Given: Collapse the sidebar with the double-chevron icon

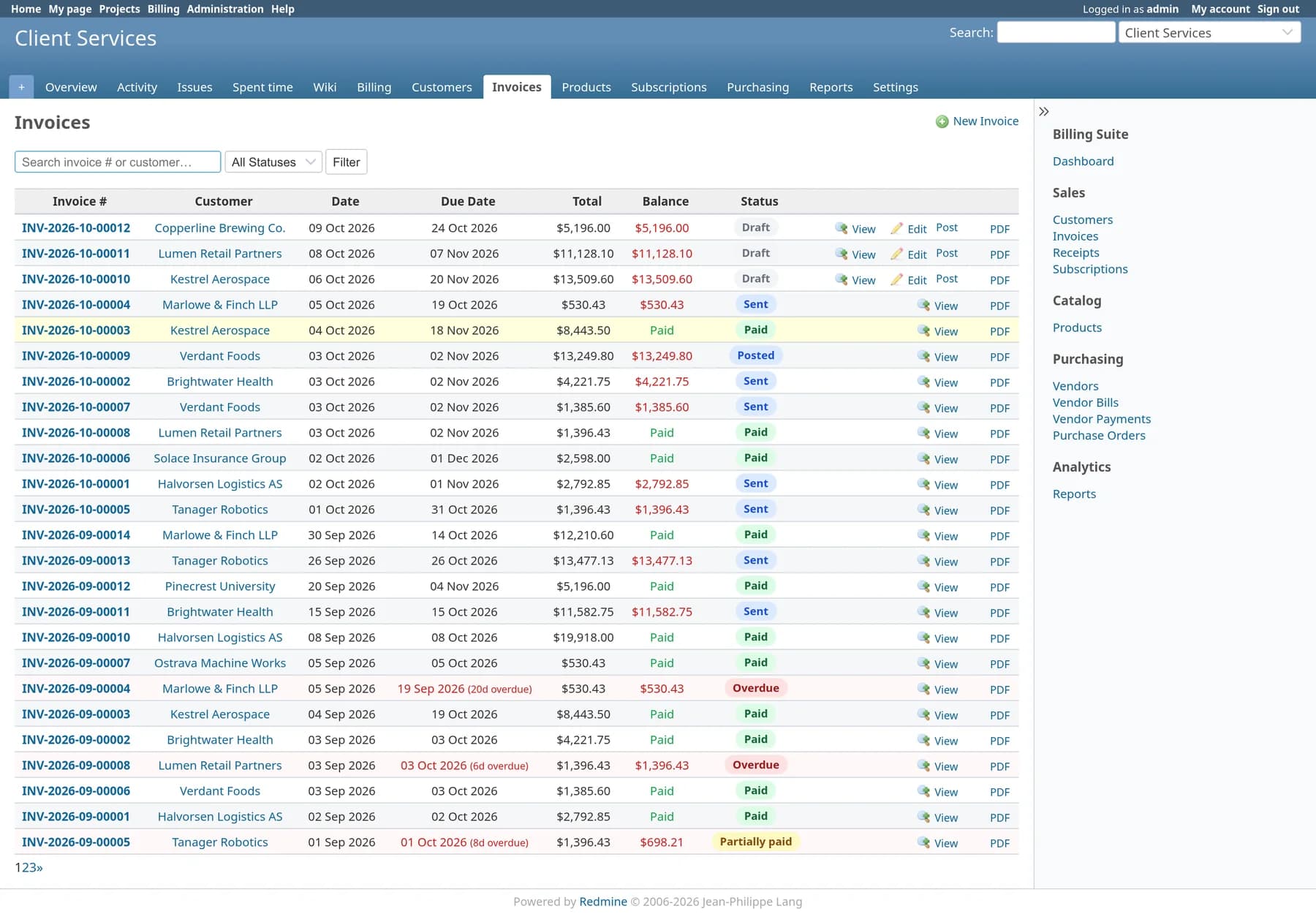Looking at the screenshot, I should pyautogui.click(x=1044, y=111).
